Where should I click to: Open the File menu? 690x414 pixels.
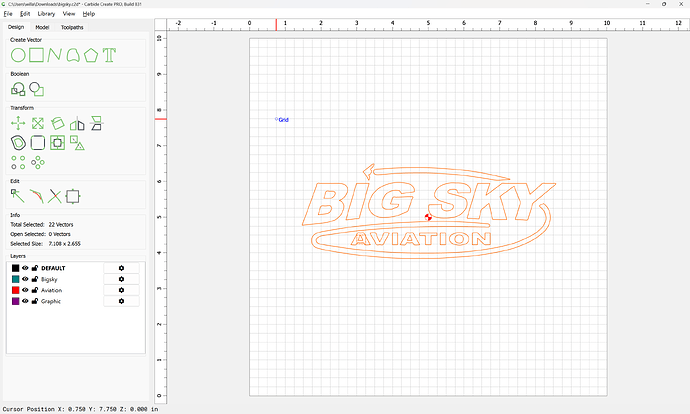[8, 14]
